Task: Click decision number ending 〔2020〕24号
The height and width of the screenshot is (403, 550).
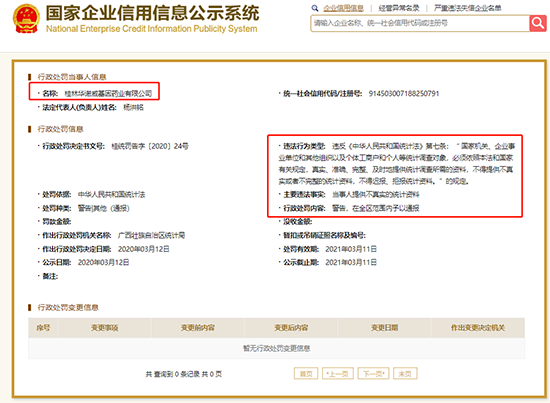Action: coord(150,146)
